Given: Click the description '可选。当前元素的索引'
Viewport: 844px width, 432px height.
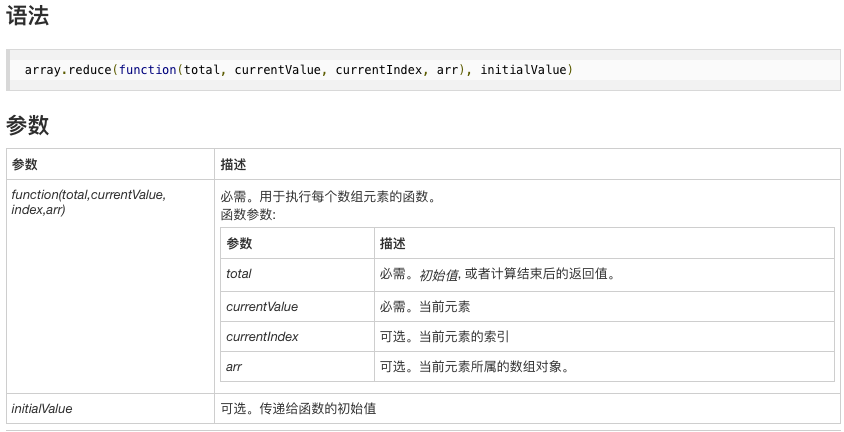Looking at the screenshot, I should 444,337.
